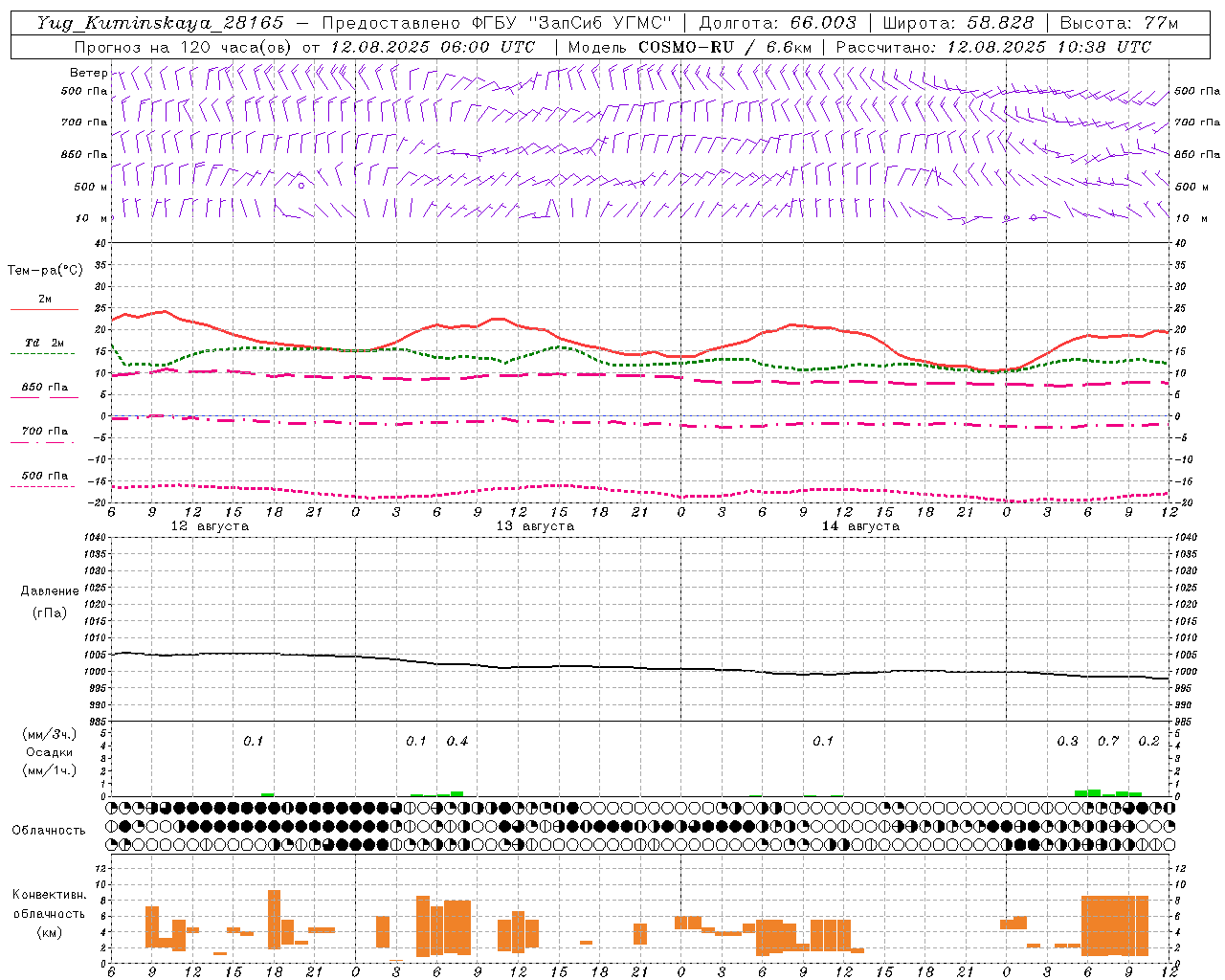Click the Давление axis label

[50, 591]
